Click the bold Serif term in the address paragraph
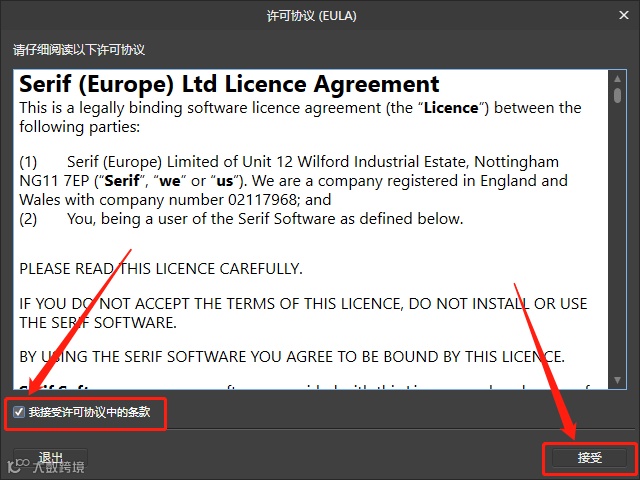640x480 pixels. click(122, 180)
